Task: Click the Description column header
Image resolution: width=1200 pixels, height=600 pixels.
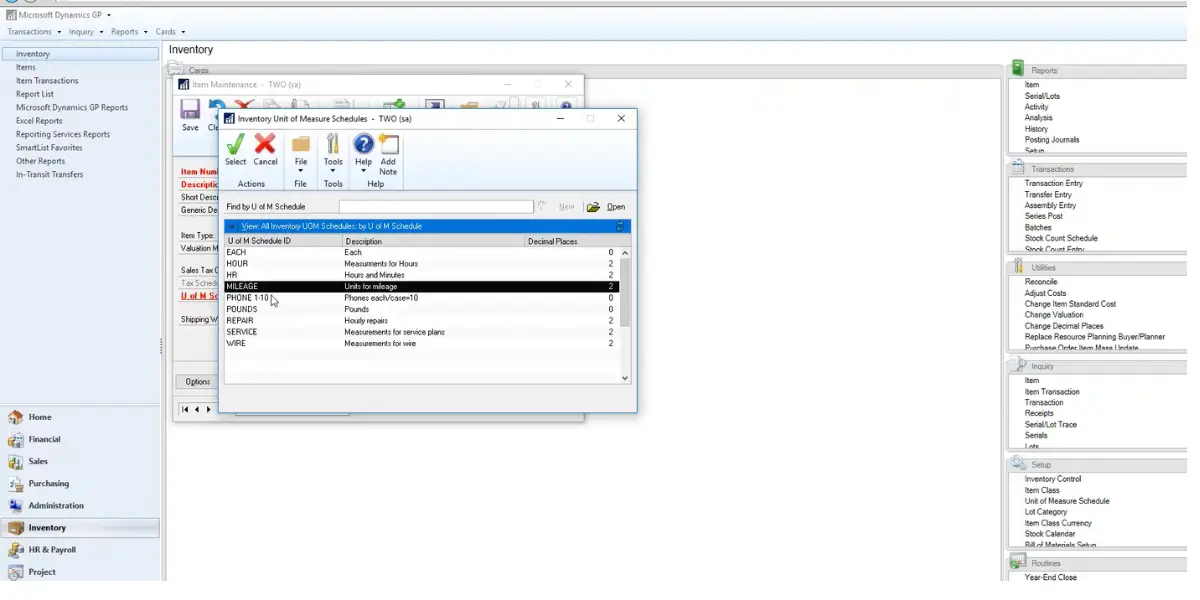Action: tap(434, 241)
